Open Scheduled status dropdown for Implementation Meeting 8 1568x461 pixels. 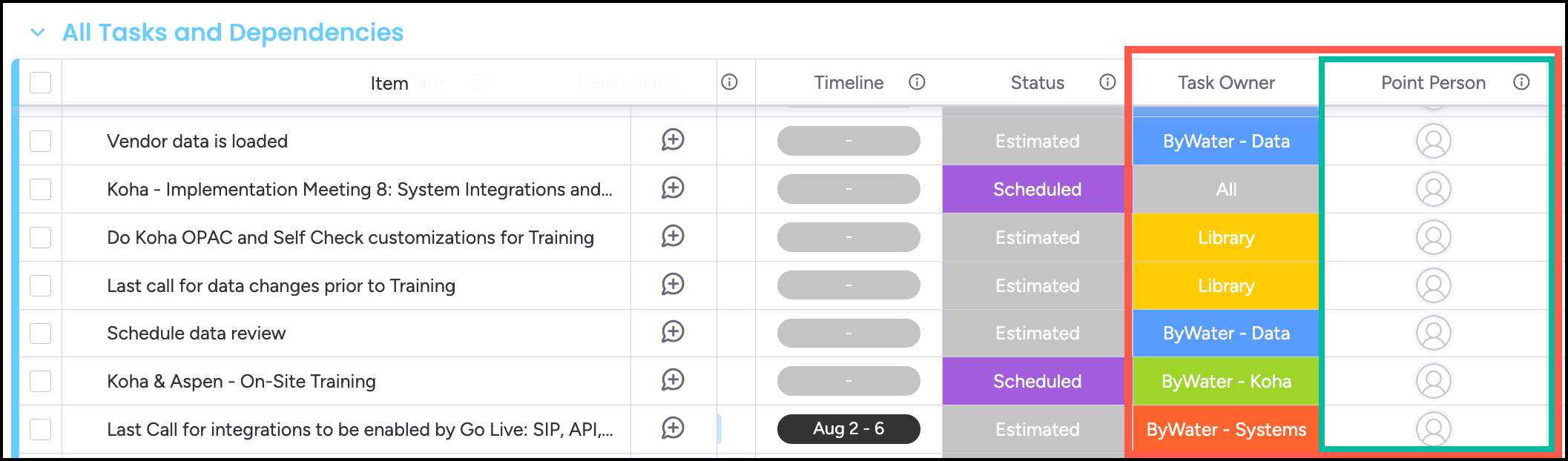1037,189
